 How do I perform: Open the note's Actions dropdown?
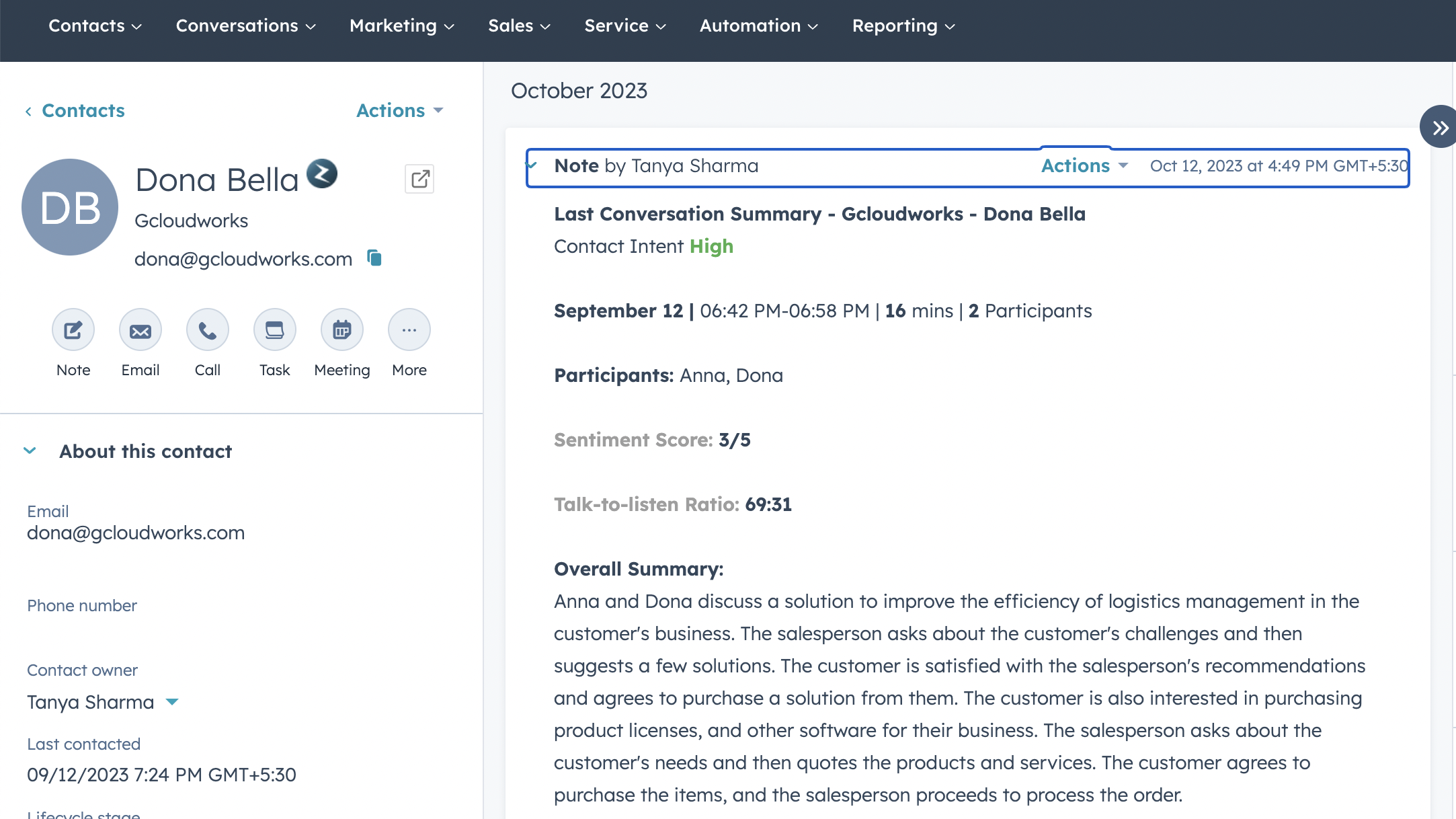[1084, 165]
